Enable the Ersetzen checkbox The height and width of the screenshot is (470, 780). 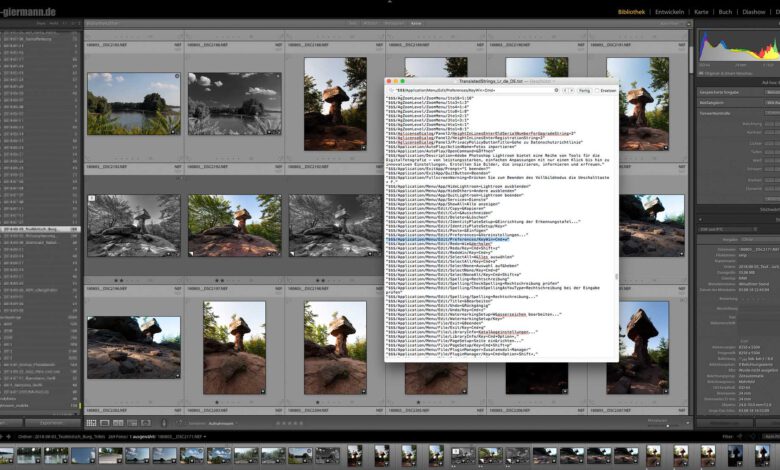(598, 90)
